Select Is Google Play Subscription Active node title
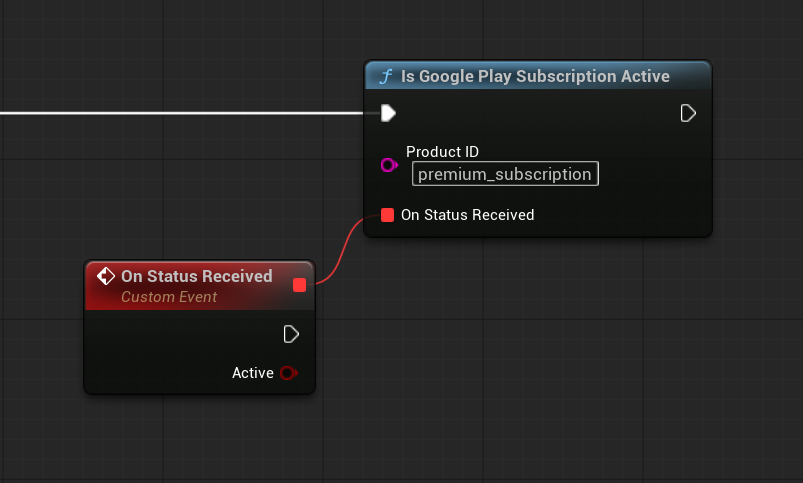 coord(535,76)
